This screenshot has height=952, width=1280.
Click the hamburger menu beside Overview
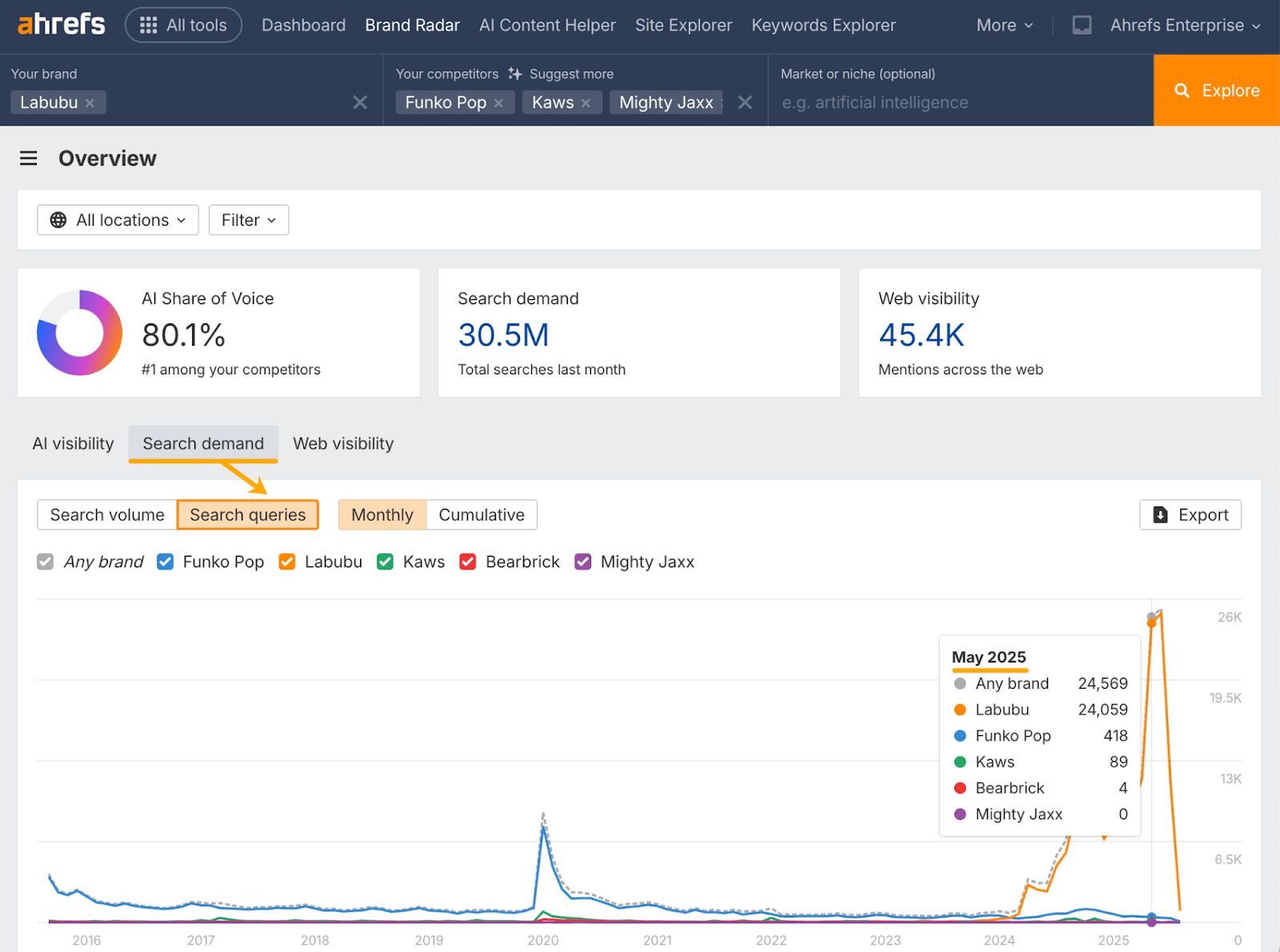[28, 158]
